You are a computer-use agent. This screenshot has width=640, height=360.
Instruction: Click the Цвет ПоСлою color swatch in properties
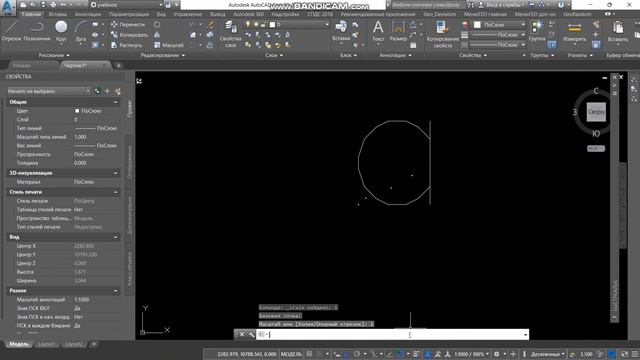click(77, 111)
